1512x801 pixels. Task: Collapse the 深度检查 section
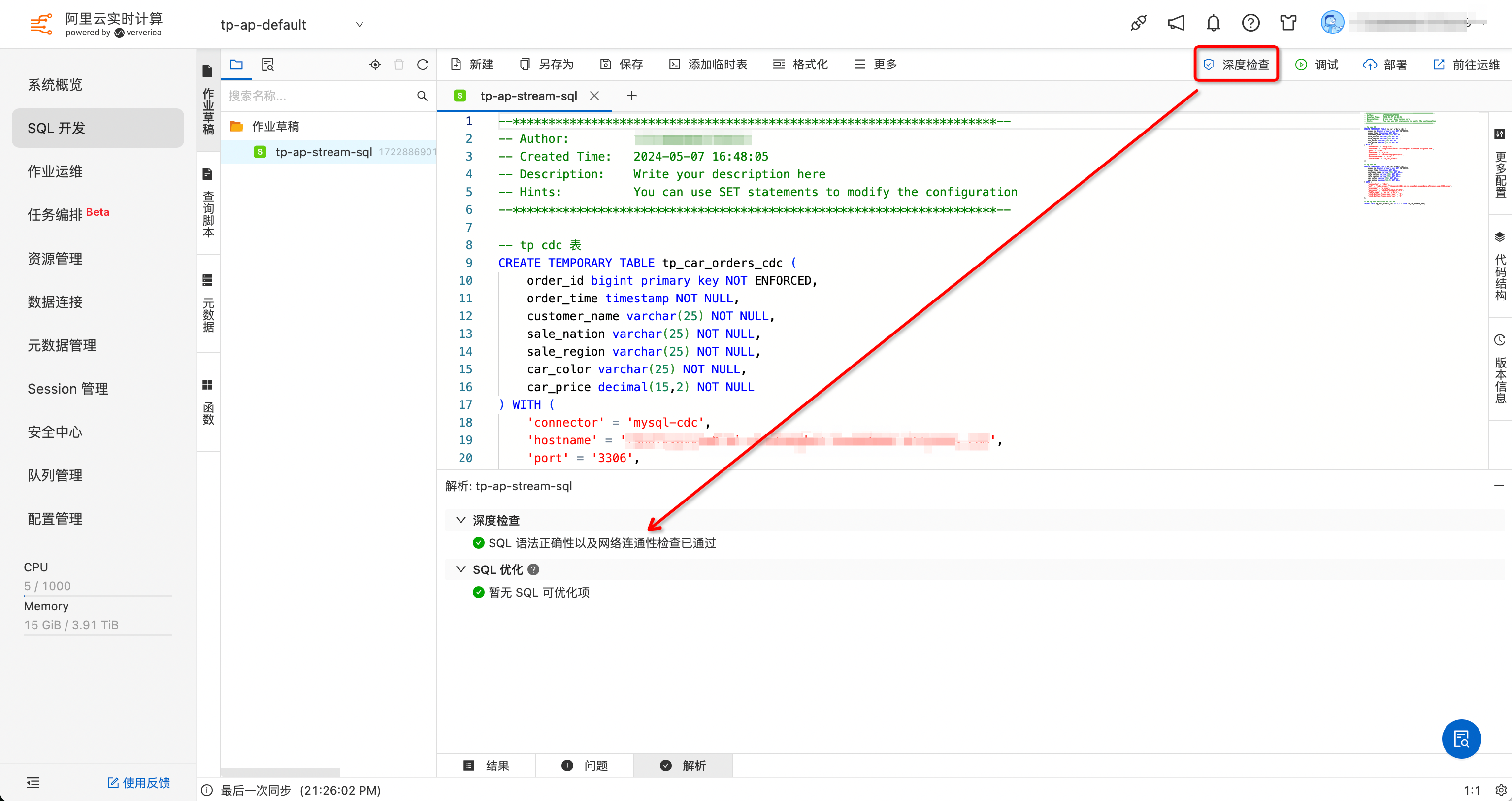pos(461,520)
